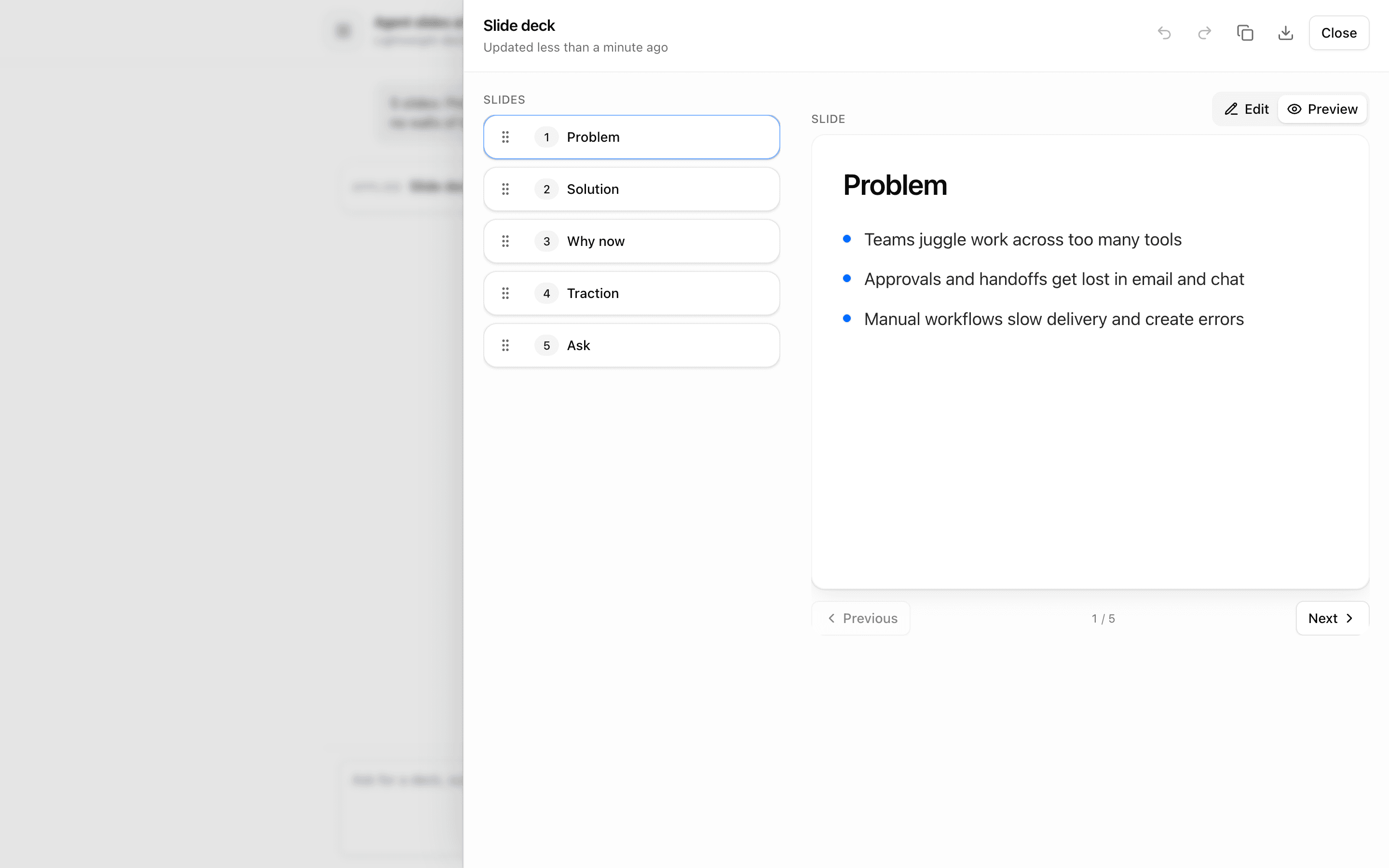Open the Why now slide
Screen dimensions: 1389x868
click(x=631, y=241)
